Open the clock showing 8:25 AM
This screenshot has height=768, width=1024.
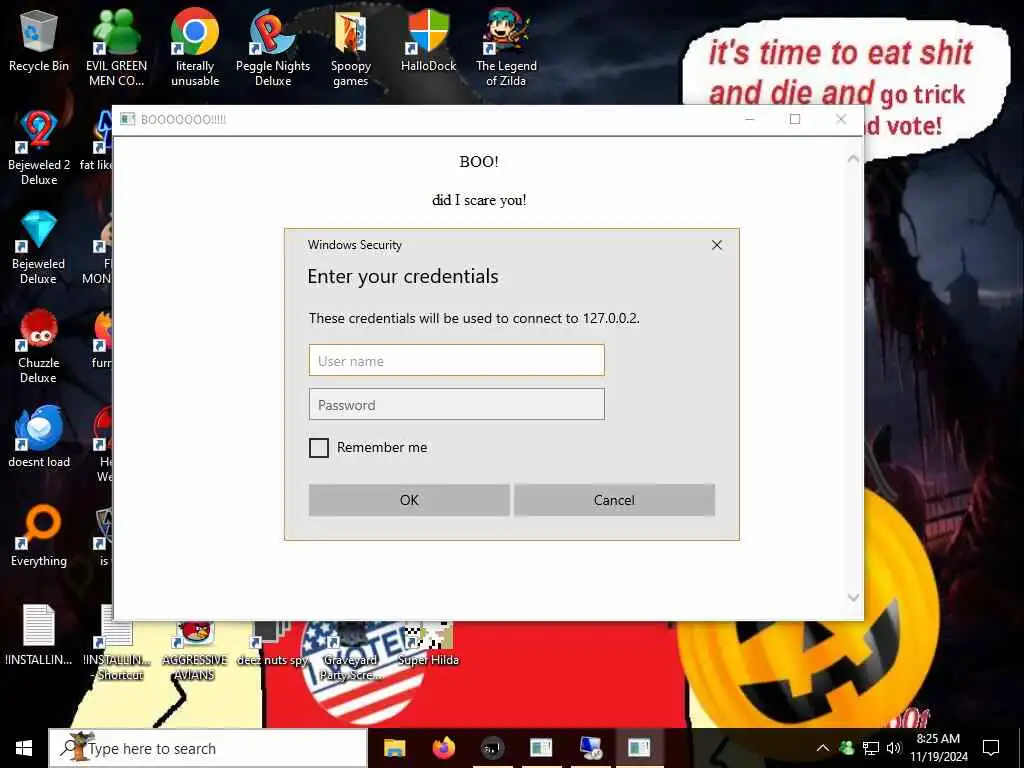pos(938,748)
